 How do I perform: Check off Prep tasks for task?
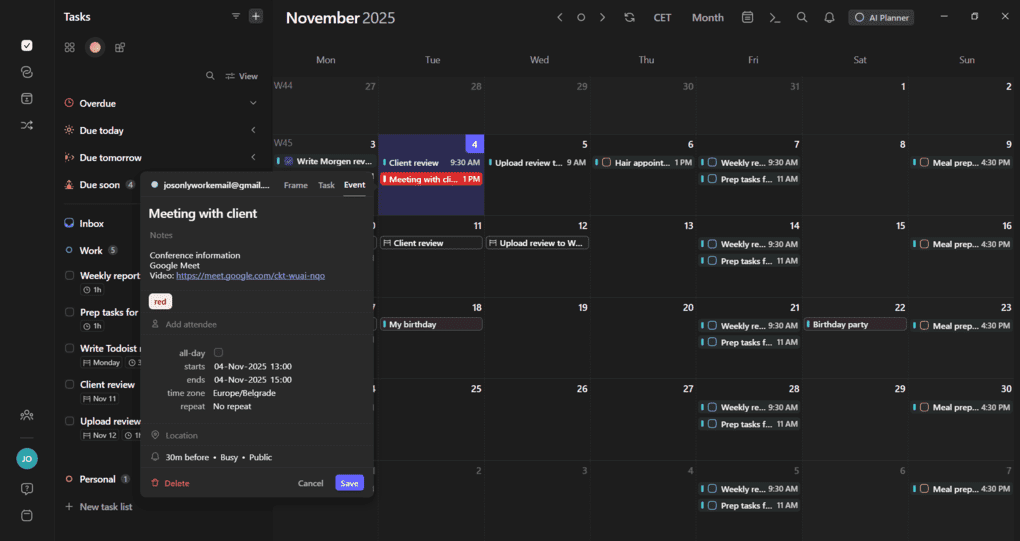(70, 312)
